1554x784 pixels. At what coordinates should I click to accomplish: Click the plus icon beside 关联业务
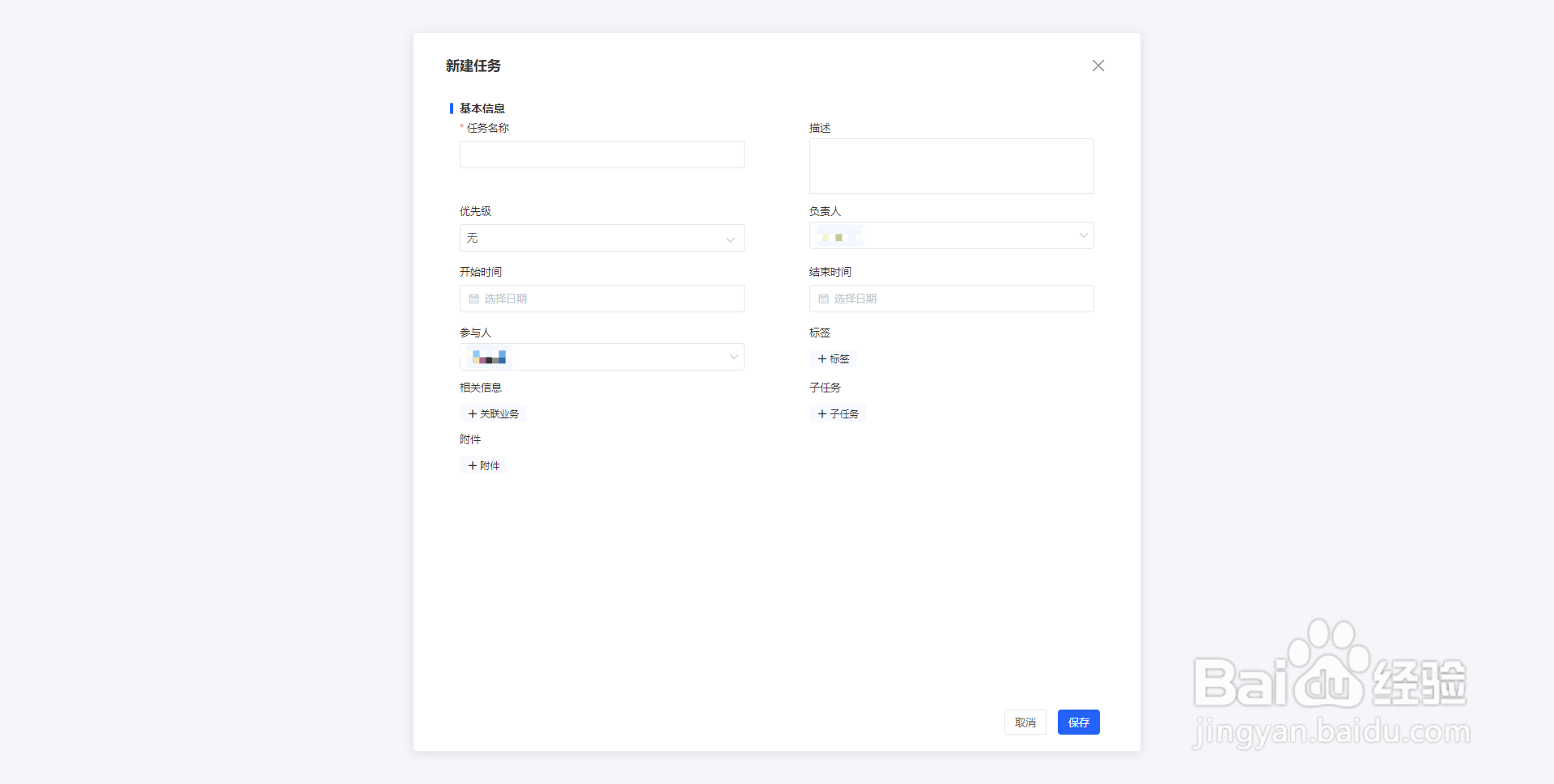coord(473,413)
